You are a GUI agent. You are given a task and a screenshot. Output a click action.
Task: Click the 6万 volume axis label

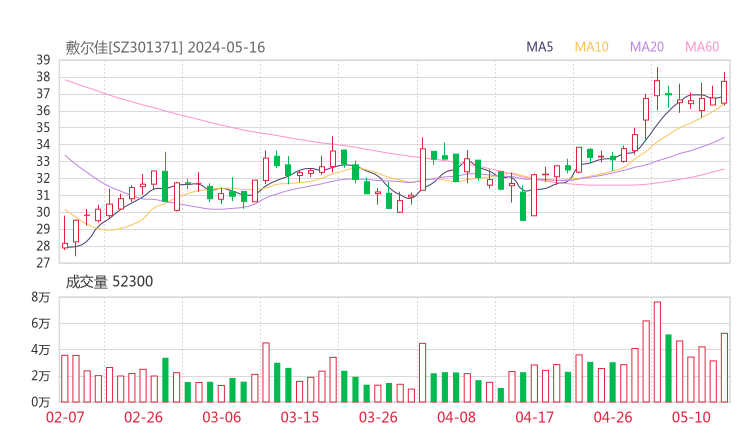41,323
